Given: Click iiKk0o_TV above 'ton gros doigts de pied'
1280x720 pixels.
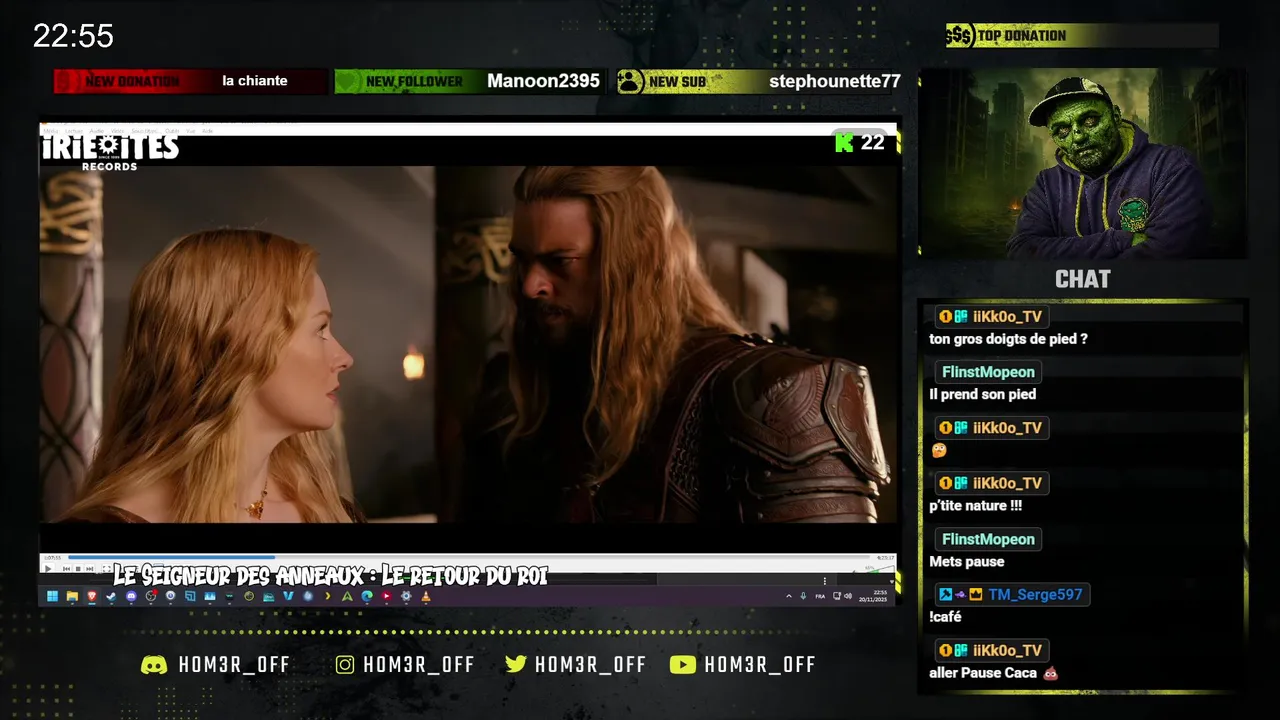Looking at the screenshot, I should click(x=1007, y=317).
